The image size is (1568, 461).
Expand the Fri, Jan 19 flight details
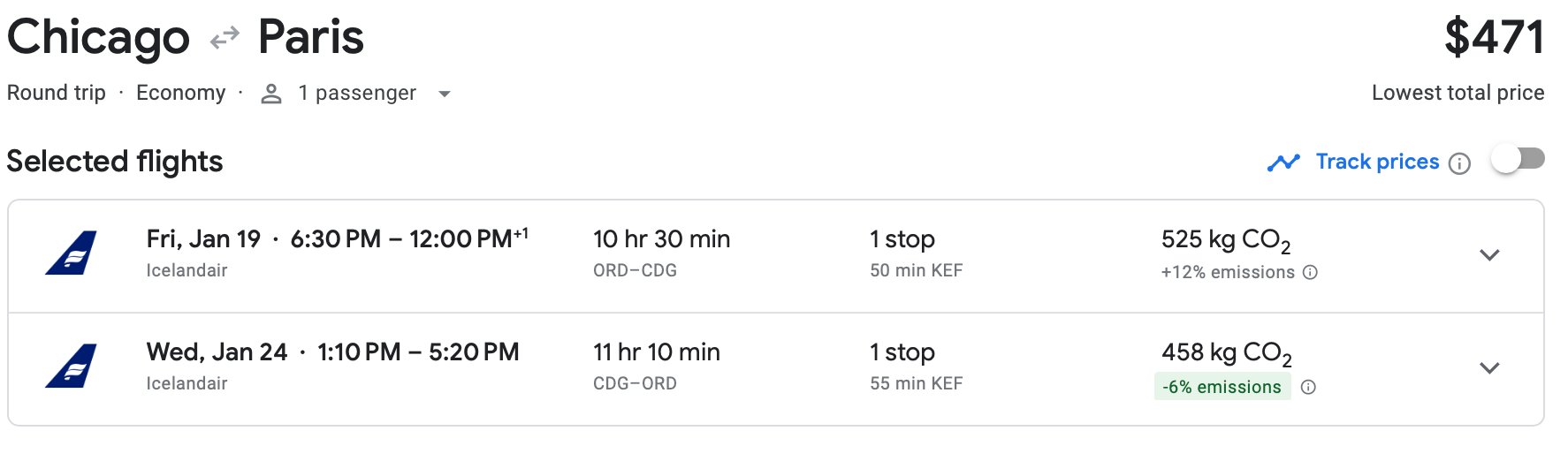(x=1489, y=255)
